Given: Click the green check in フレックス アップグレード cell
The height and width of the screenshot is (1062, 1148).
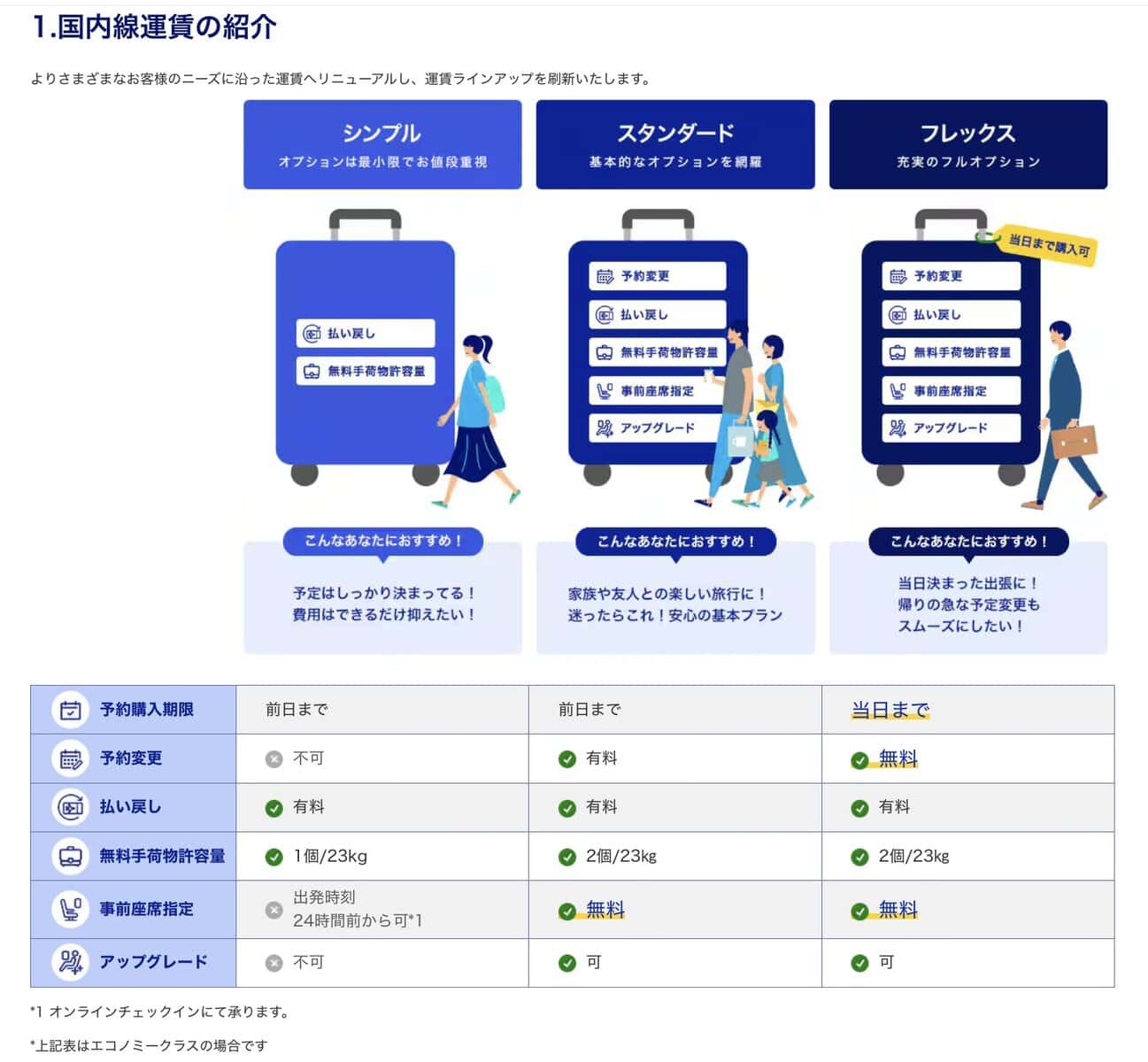Looking at the screenshot, I should (x=859, y=963).
